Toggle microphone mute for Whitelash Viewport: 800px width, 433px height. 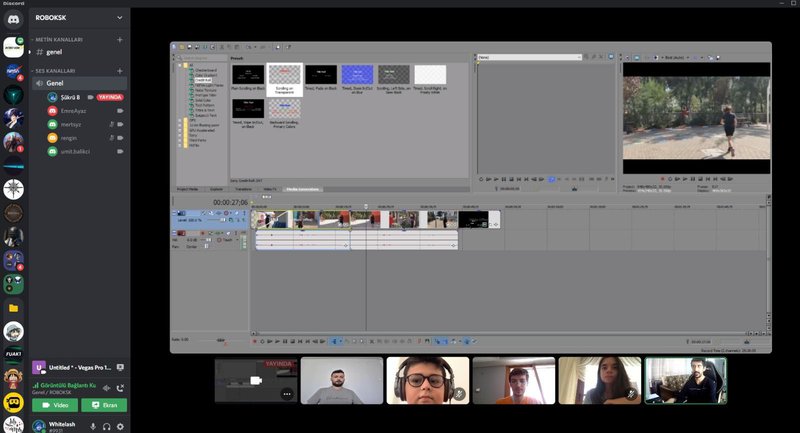(93, 426)
